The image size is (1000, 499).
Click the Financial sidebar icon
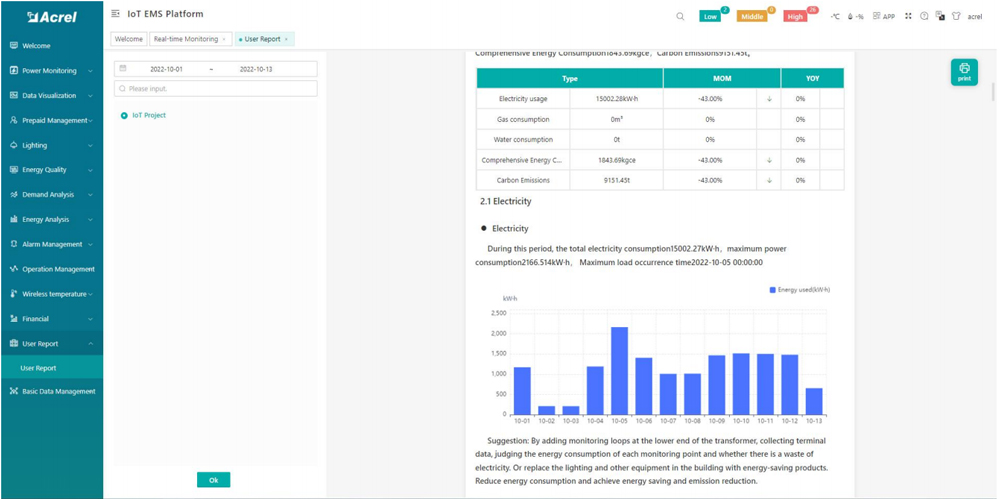(x=13, y=318)
